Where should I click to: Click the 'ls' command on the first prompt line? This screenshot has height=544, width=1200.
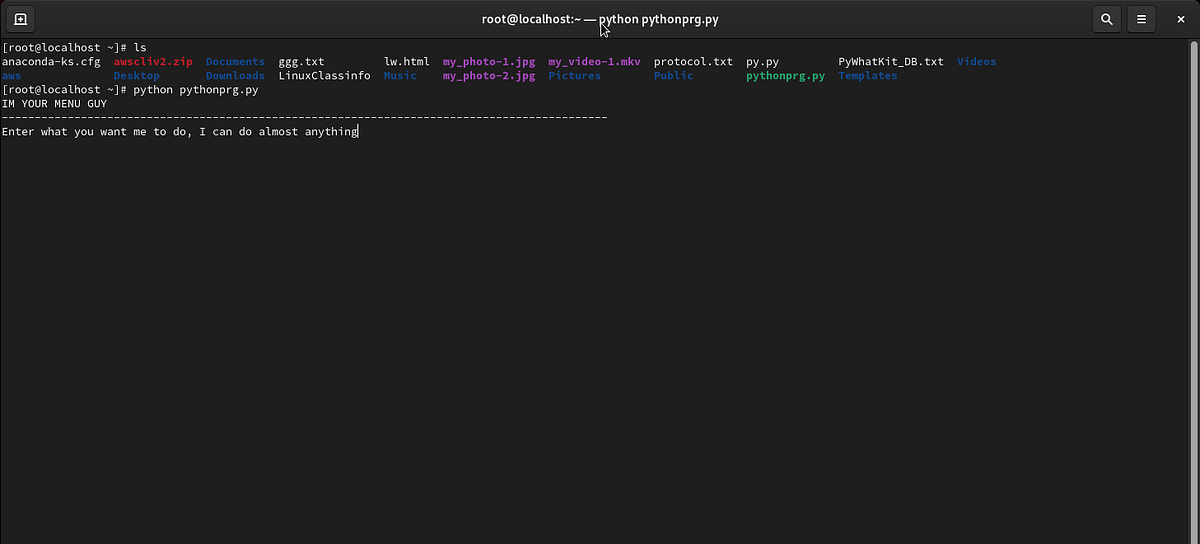[139, 48]
